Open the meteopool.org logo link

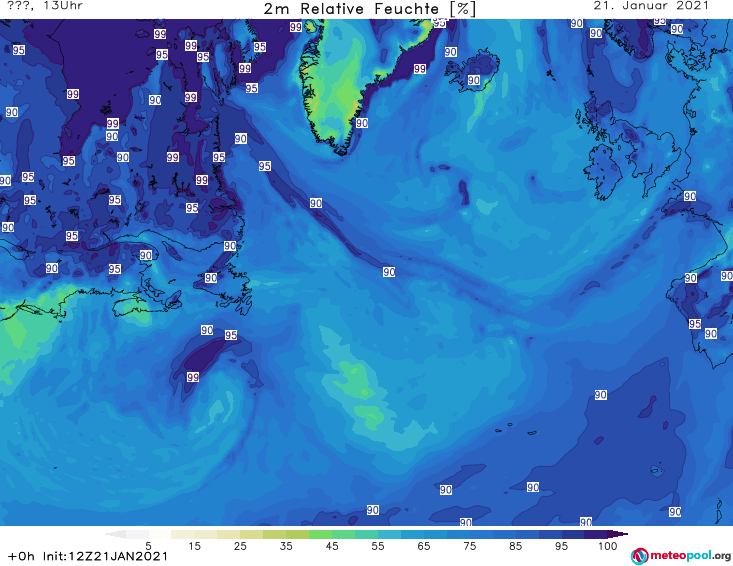680,556
